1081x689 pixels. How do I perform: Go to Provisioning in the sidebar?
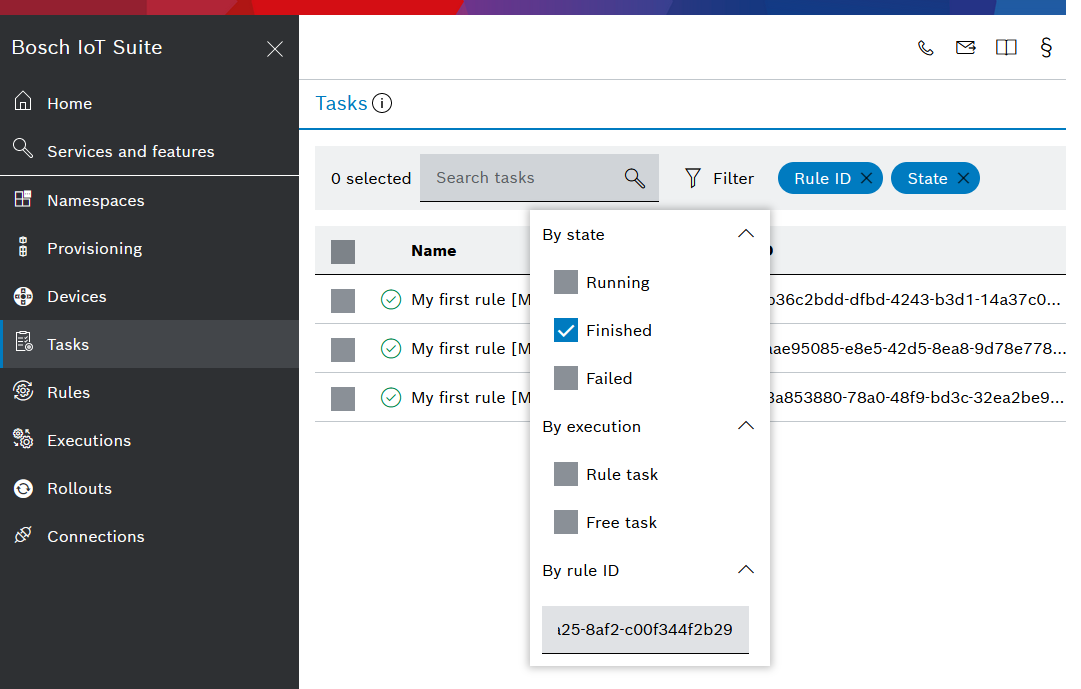(x=94, y=248)
